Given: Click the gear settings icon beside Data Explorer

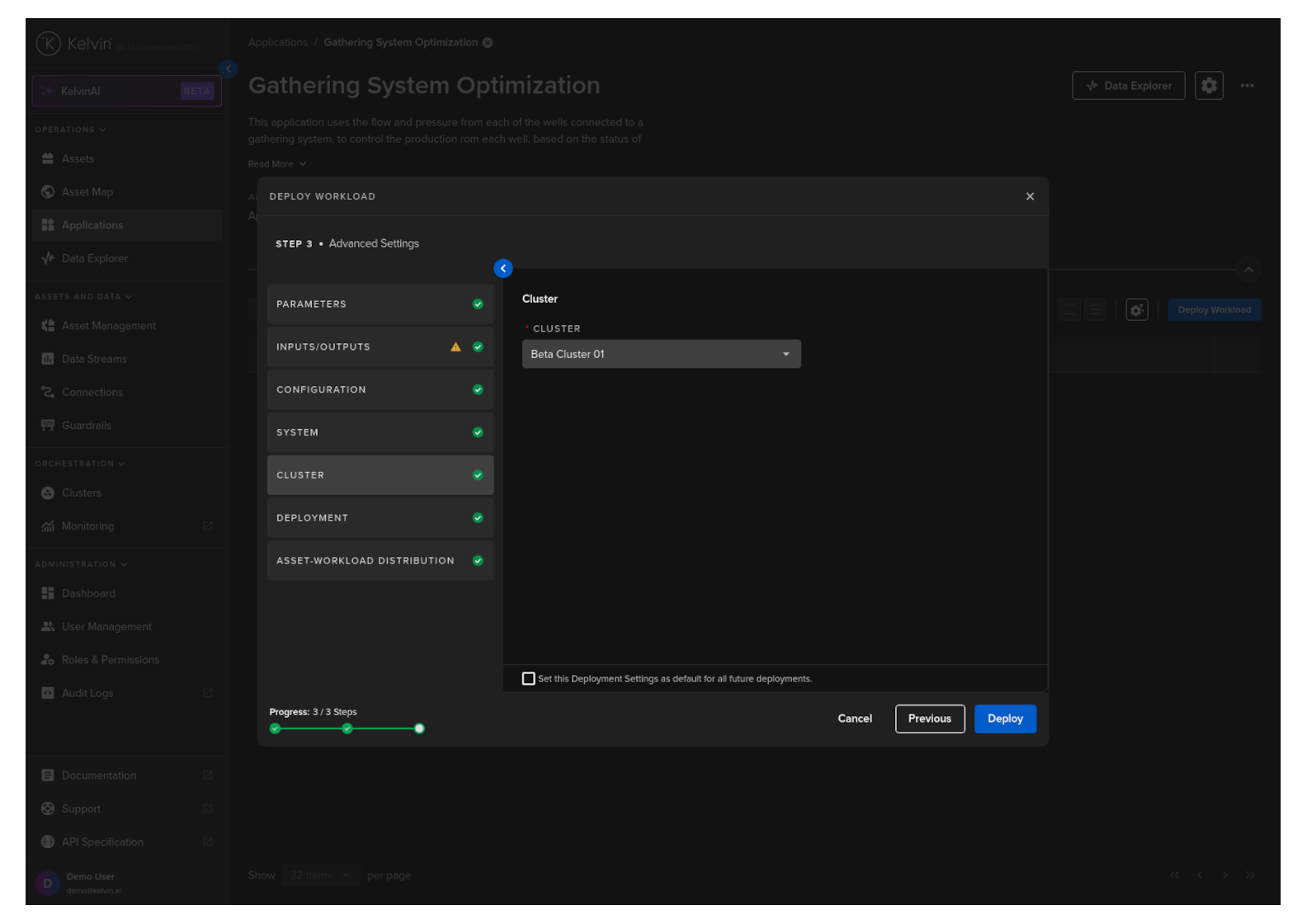Looking at the screenshot, I should pyautogui.click(x=1209, y=86).
